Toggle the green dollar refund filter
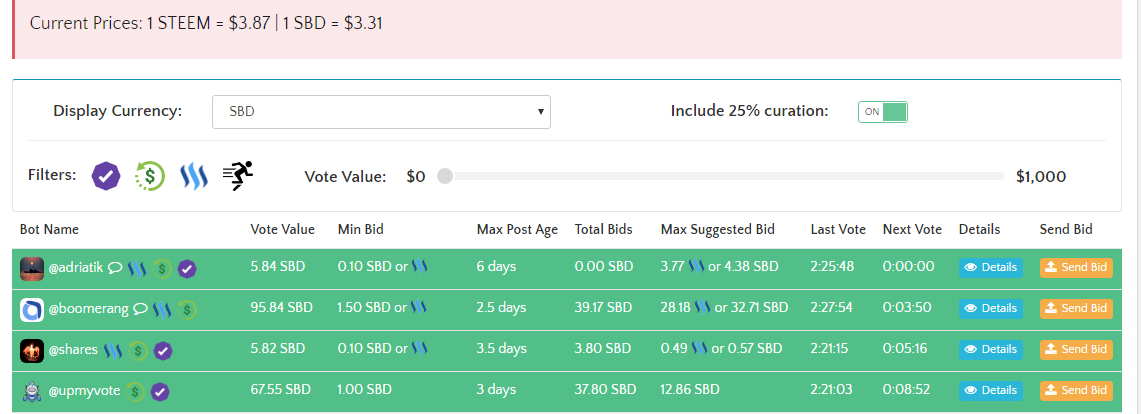1141x414 pixels. [x=150, y=176]
